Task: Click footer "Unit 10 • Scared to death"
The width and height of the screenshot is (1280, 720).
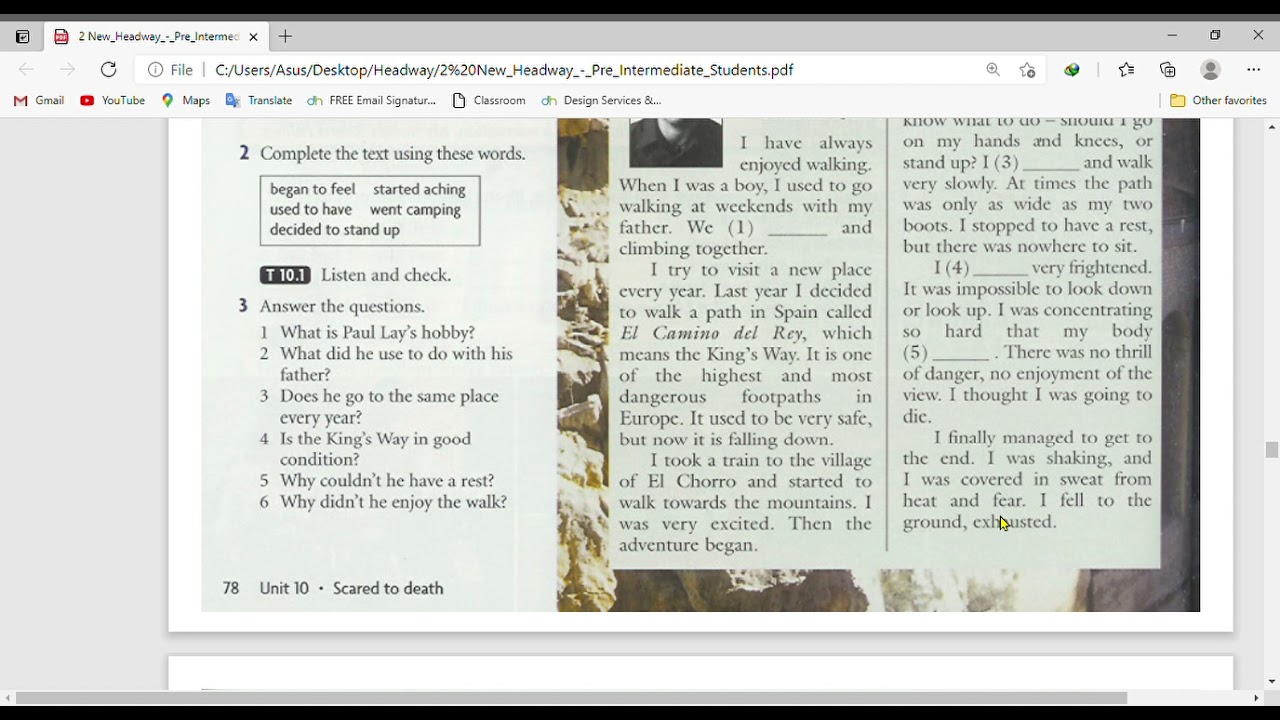Action: [x=351, y=588]
